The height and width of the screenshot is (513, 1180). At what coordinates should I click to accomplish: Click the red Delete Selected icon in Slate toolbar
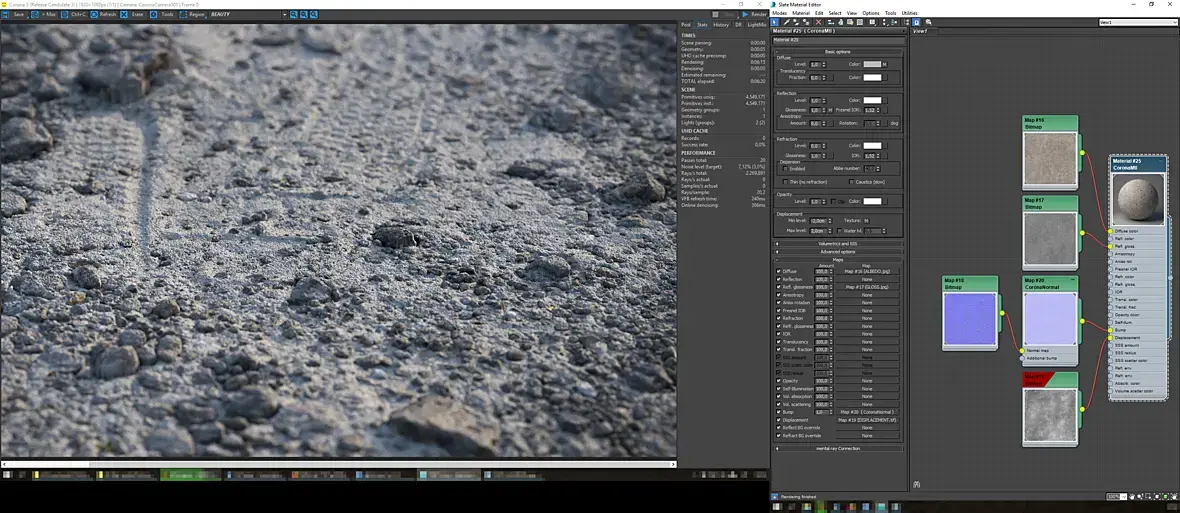819,22
